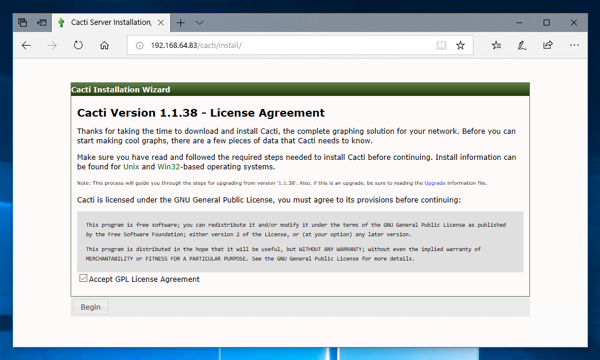
Task: Close the browser window
Action: click(574, 23)
